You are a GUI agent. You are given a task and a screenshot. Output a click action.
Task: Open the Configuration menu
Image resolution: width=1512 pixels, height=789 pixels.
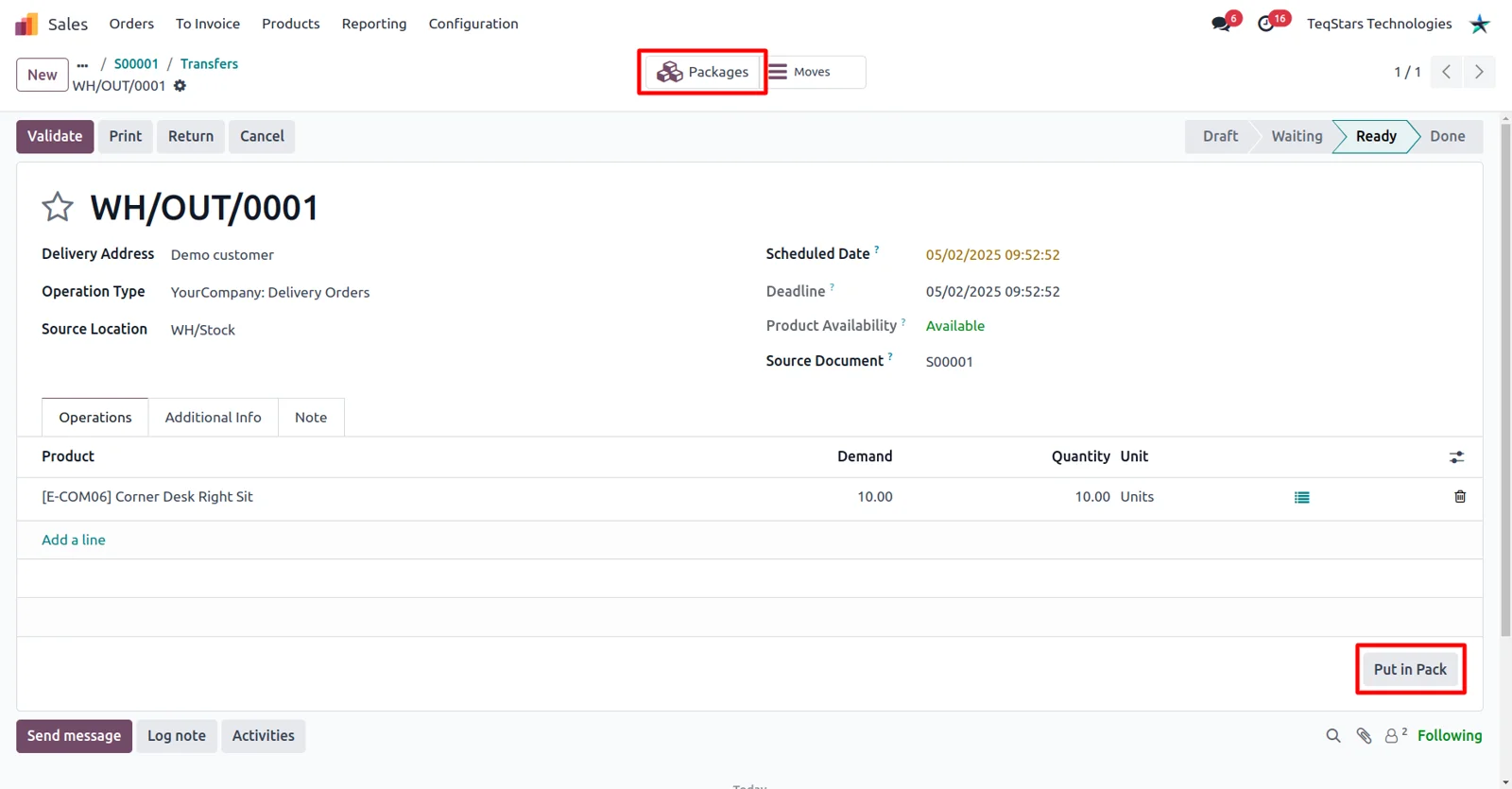(x=473, y=24)
